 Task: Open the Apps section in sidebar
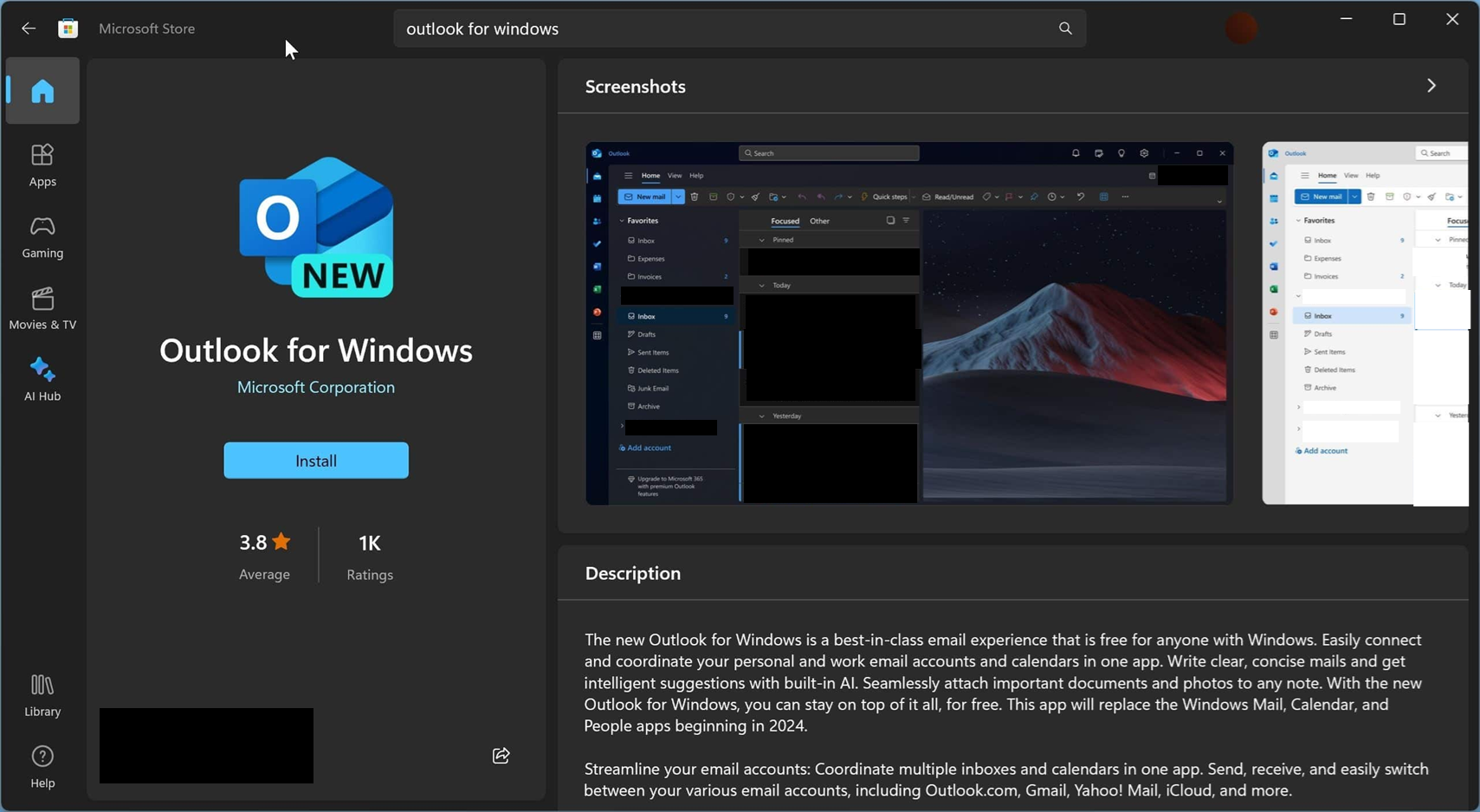click(x=42, y=164)
